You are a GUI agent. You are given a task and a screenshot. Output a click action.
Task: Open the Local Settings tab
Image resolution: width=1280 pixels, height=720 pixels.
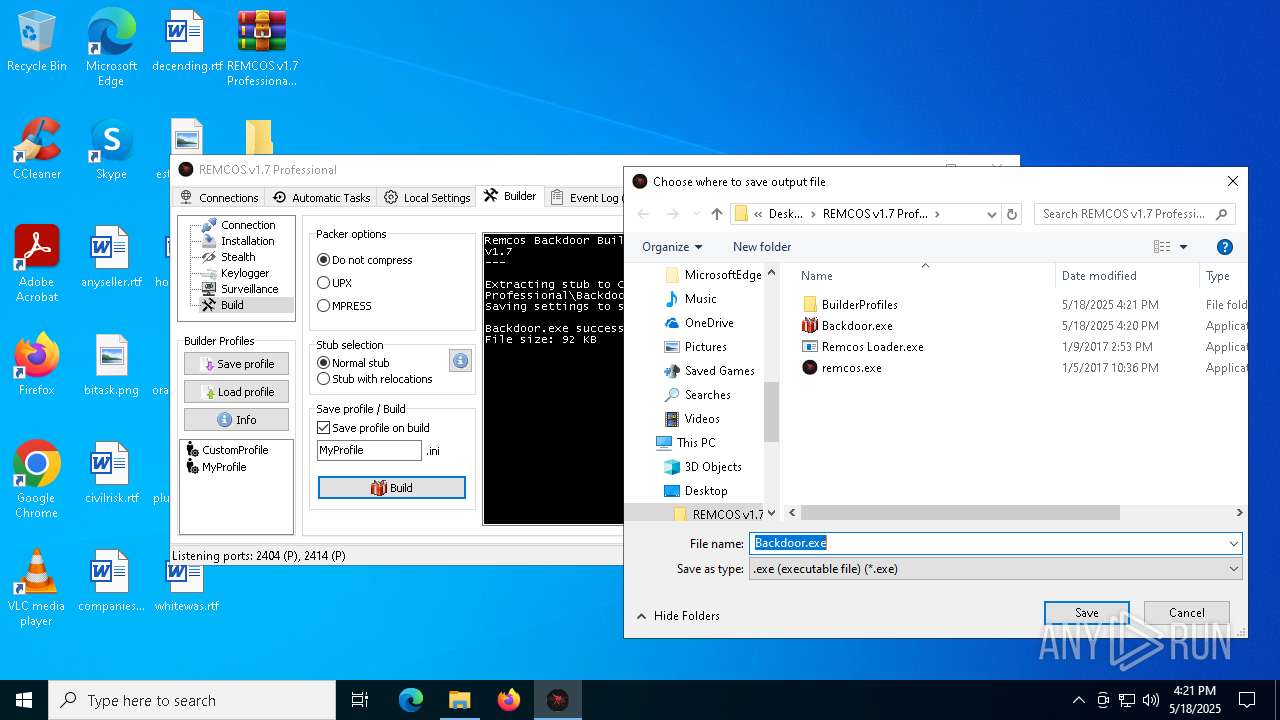(427, 197)
